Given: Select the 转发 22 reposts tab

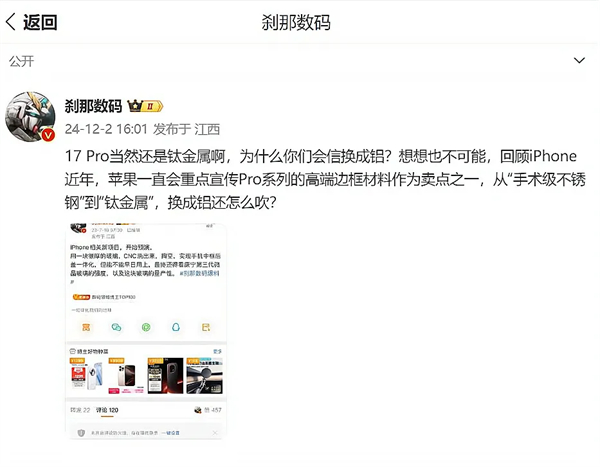Looking at the screenshot, I should pos(80,410).
